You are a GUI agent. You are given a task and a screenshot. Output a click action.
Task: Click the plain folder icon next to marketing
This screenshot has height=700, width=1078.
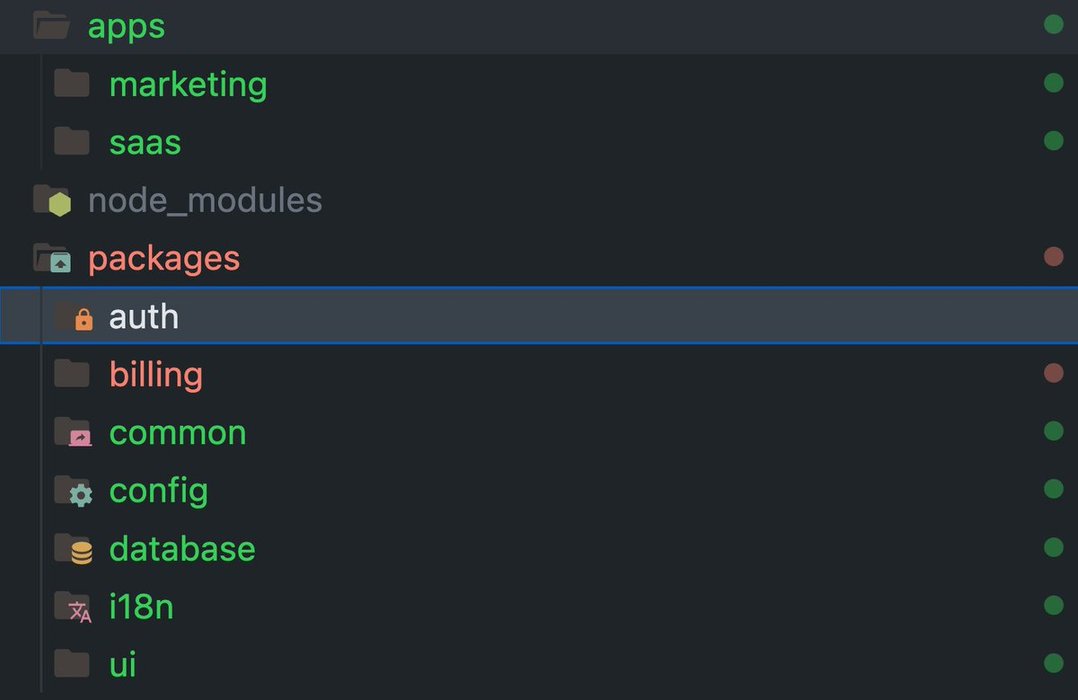[72, 83]
